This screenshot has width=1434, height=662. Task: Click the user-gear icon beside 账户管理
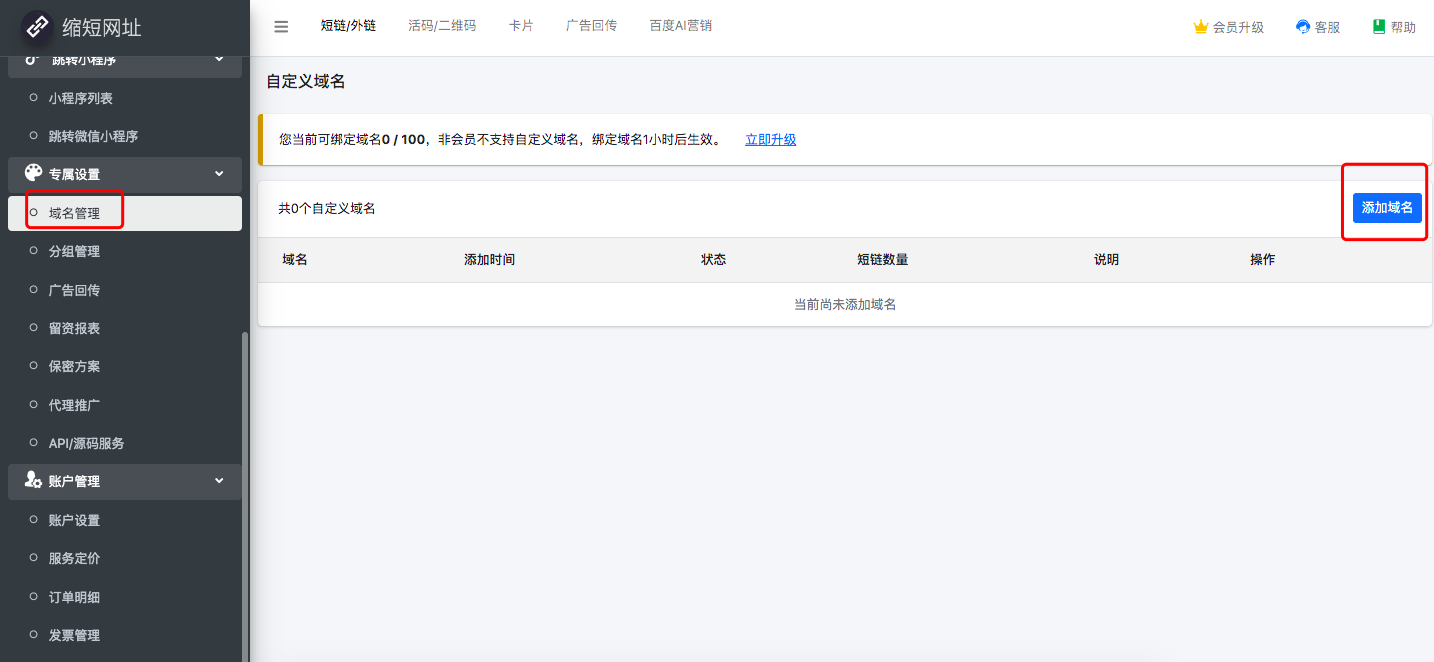coord(33,481)
